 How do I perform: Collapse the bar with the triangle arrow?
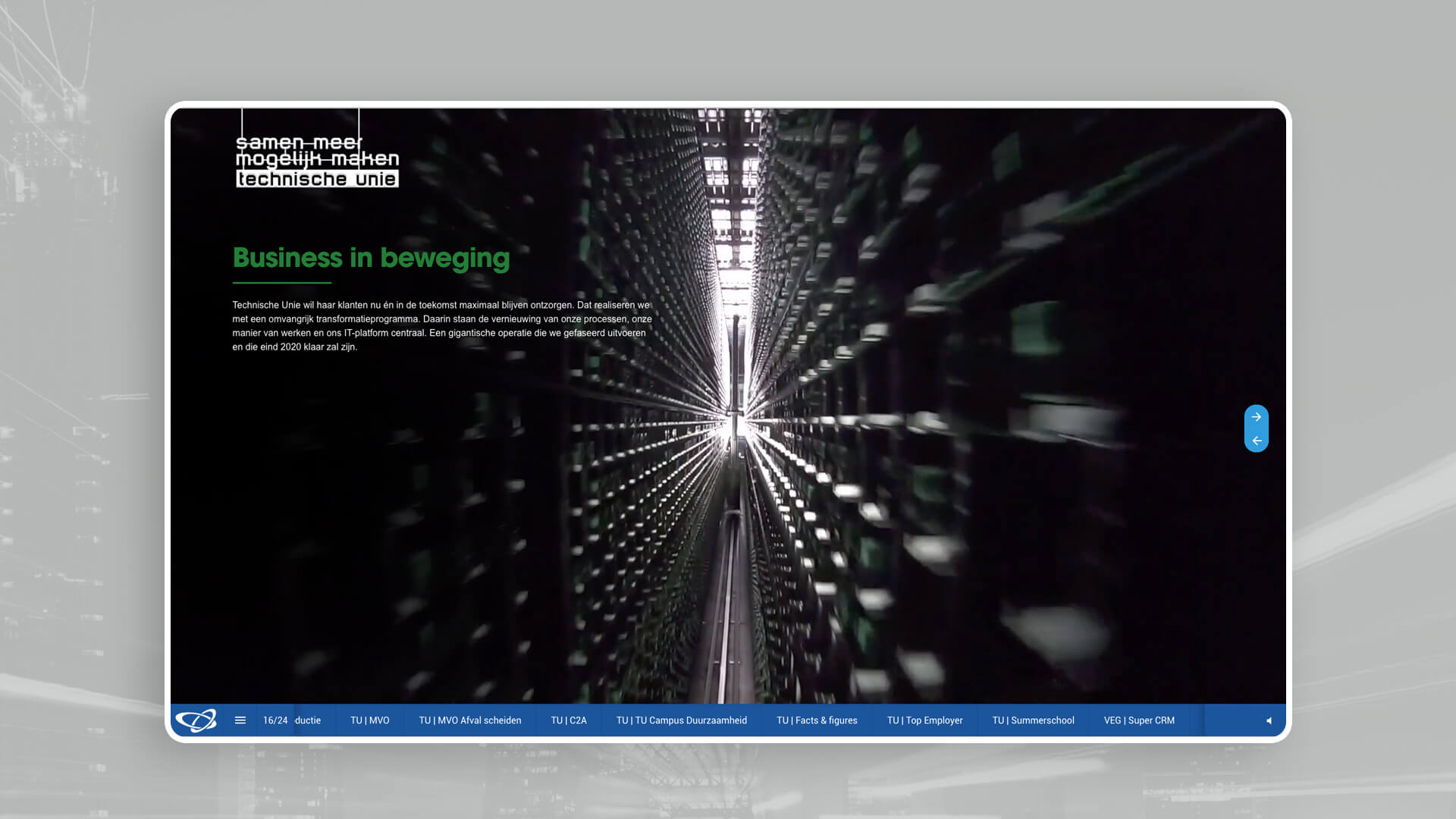point(1269,721)
